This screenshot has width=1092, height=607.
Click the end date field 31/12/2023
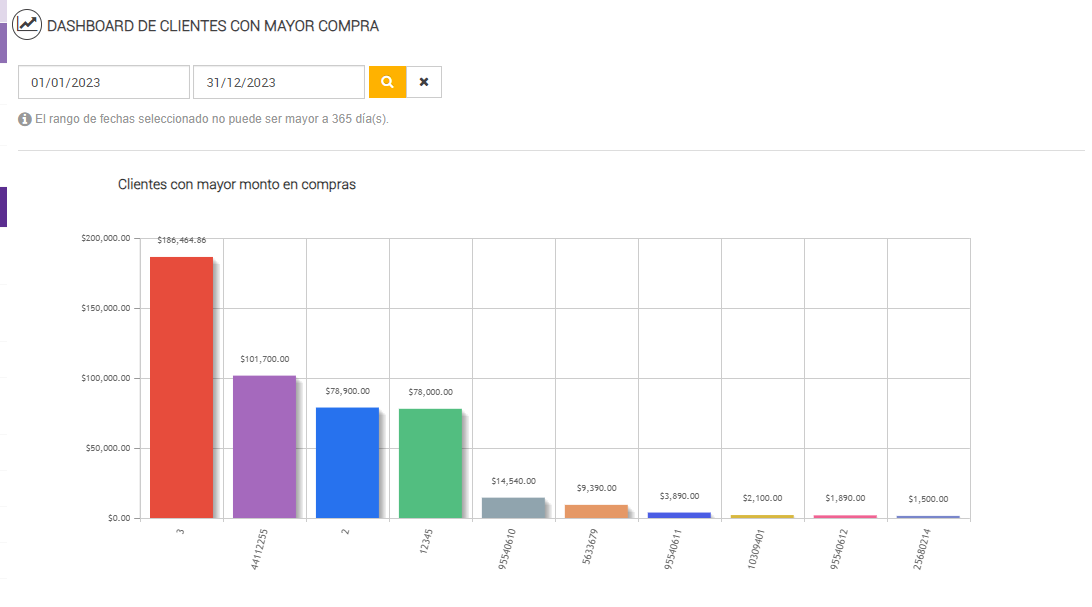(x=279, y=82)
